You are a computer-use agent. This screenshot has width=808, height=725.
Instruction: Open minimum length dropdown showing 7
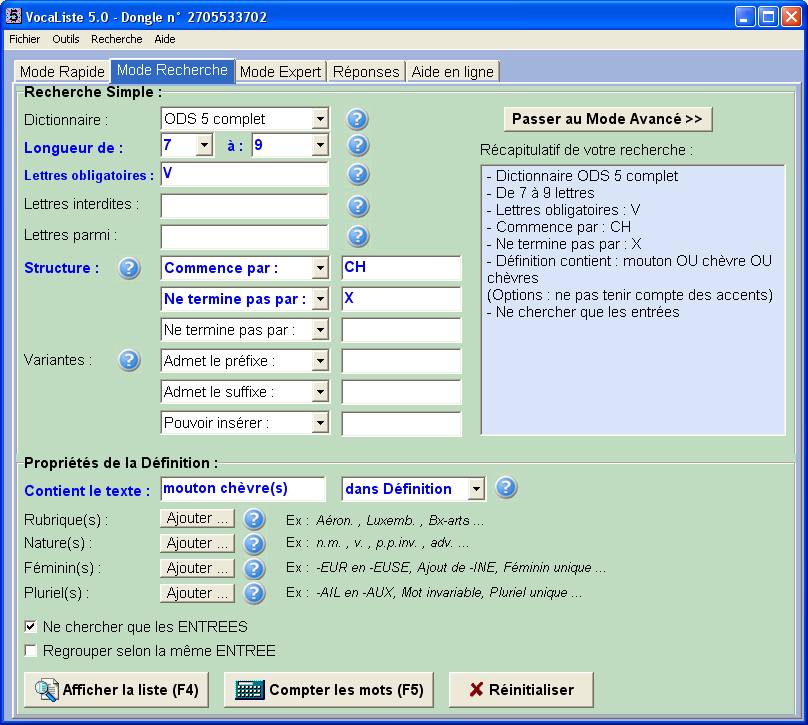[205, 145]
